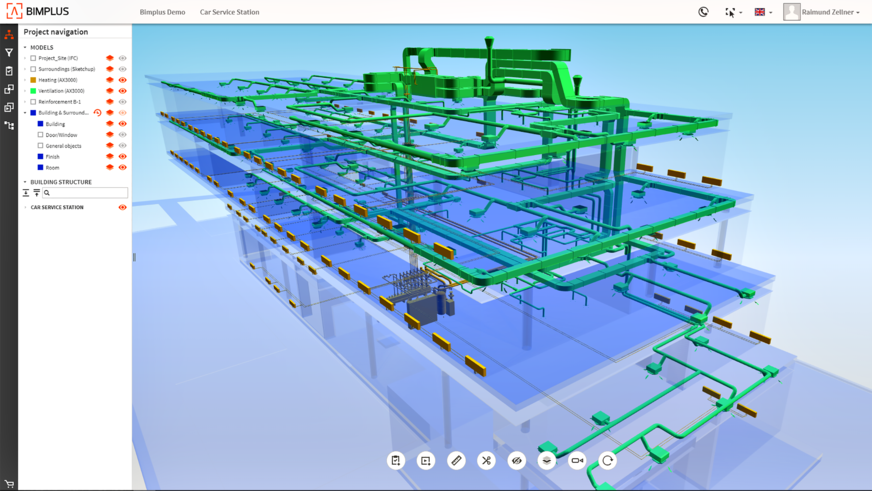This screenshot has width=872, height=491.
Task: Reset the view with the rotate icon
Action: (x=607, y=460)
